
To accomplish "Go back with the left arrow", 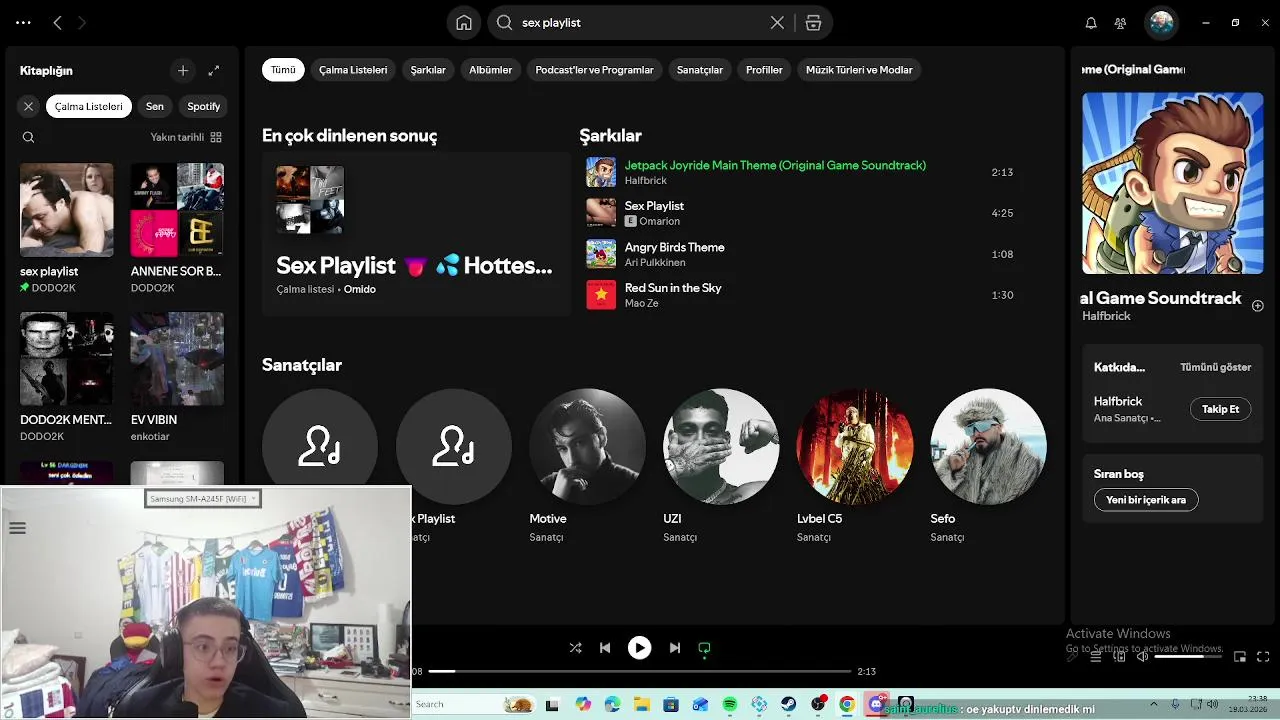I will [57, 22].
